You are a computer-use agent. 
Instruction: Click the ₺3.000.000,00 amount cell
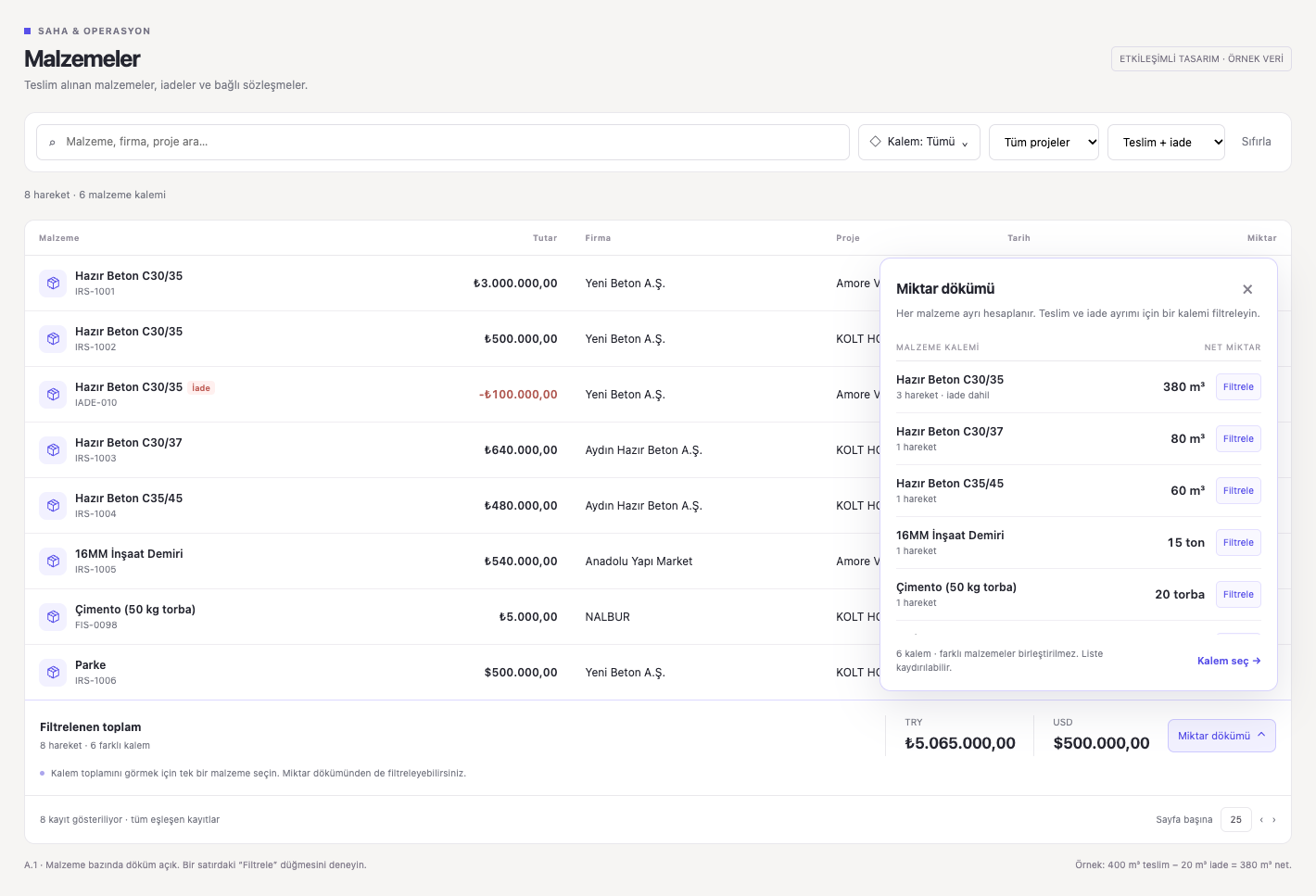(x=515, y=284)
